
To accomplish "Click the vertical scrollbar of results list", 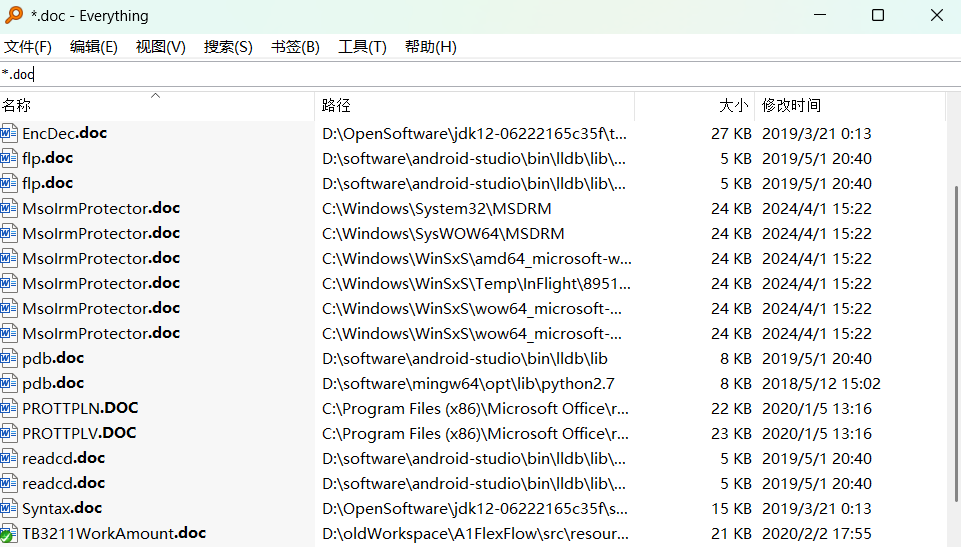I will coord(957,343).
